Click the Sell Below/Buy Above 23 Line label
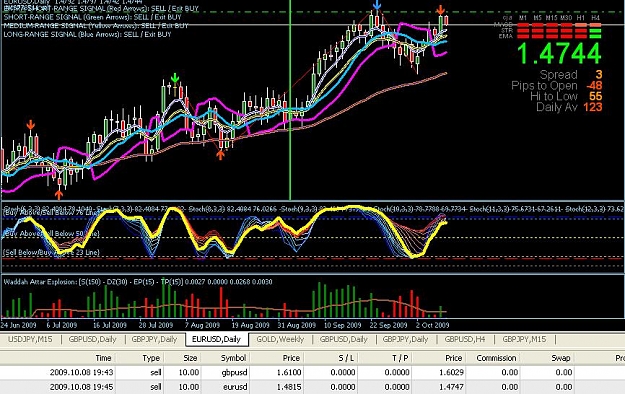 click(x=51, y=252)
